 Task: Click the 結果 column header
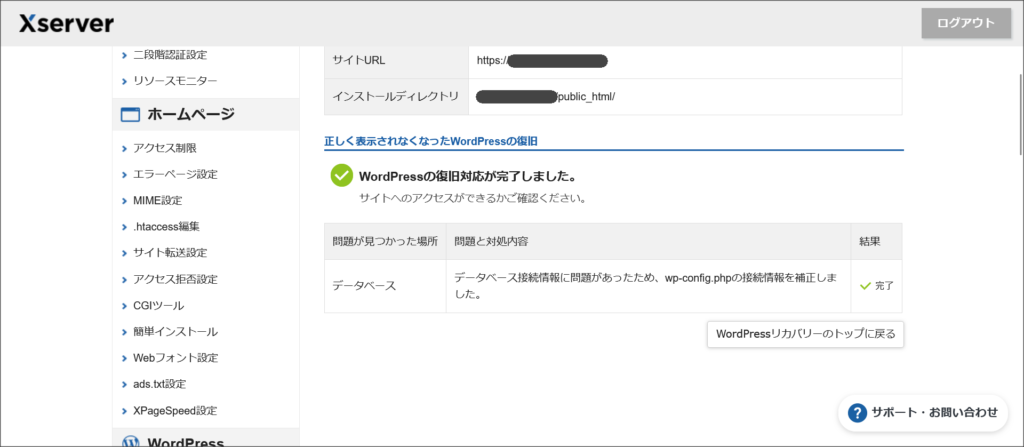(876, 241)
